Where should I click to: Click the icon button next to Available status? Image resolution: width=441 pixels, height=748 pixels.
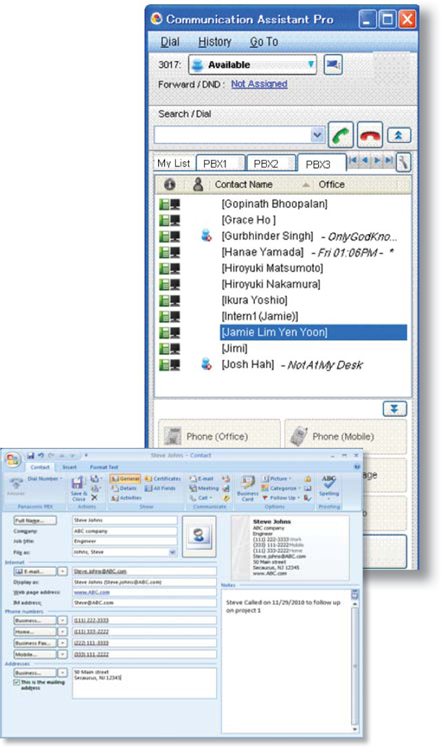click(333, 64)
